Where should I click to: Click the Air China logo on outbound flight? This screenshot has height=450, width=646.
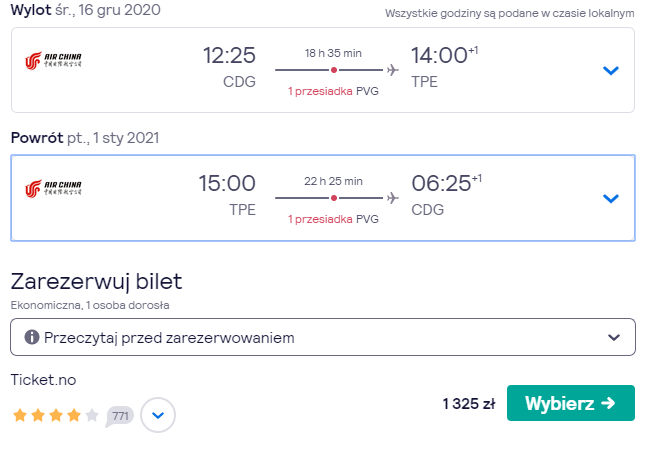pos(53,61)
